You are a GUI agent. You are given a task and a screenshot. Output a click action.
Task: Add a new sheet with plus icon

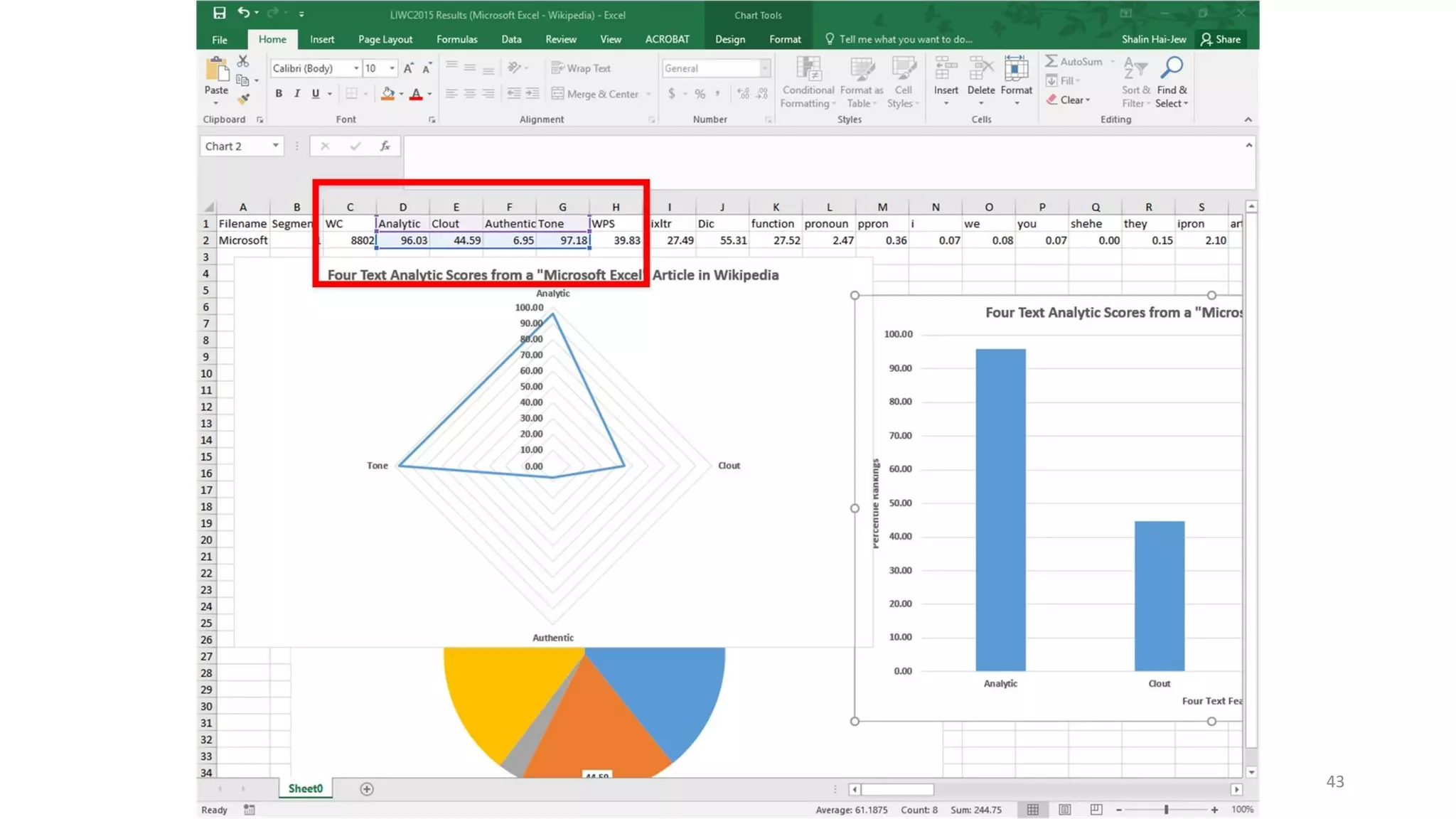coord(366,788)
